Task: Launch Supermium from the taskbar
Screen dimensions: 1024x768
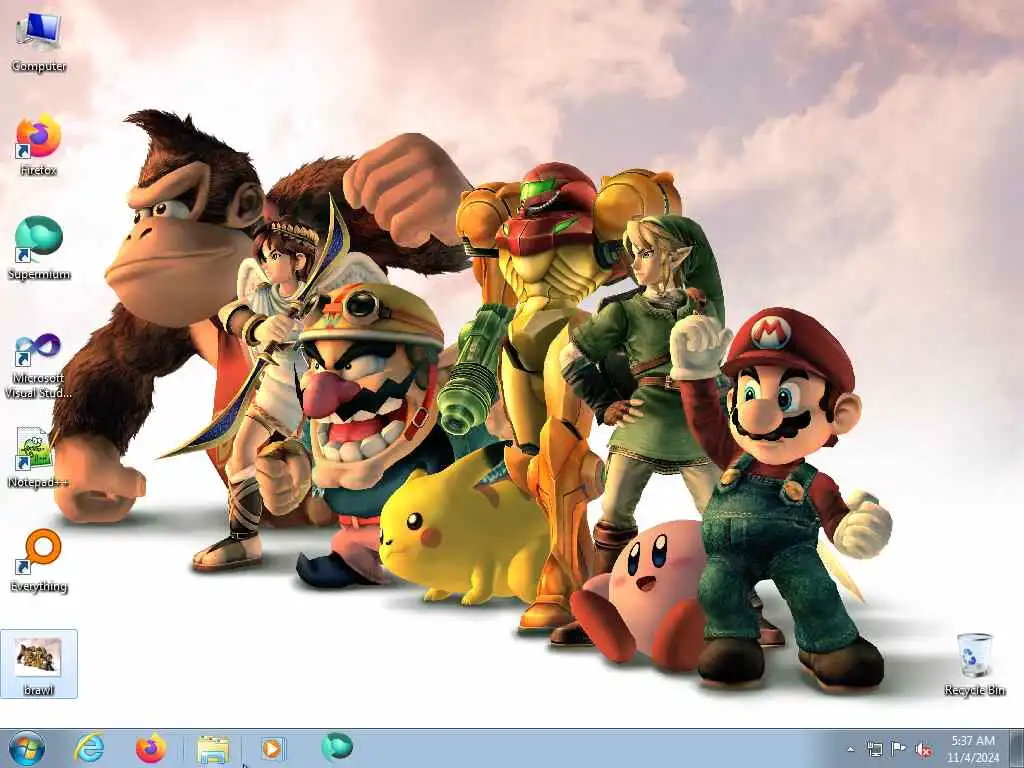Action: (x=337, y=747)
